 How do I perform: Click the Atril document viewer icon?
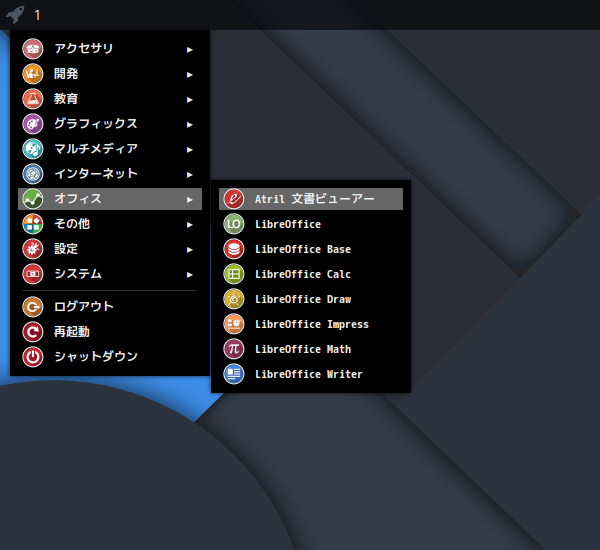234,199
